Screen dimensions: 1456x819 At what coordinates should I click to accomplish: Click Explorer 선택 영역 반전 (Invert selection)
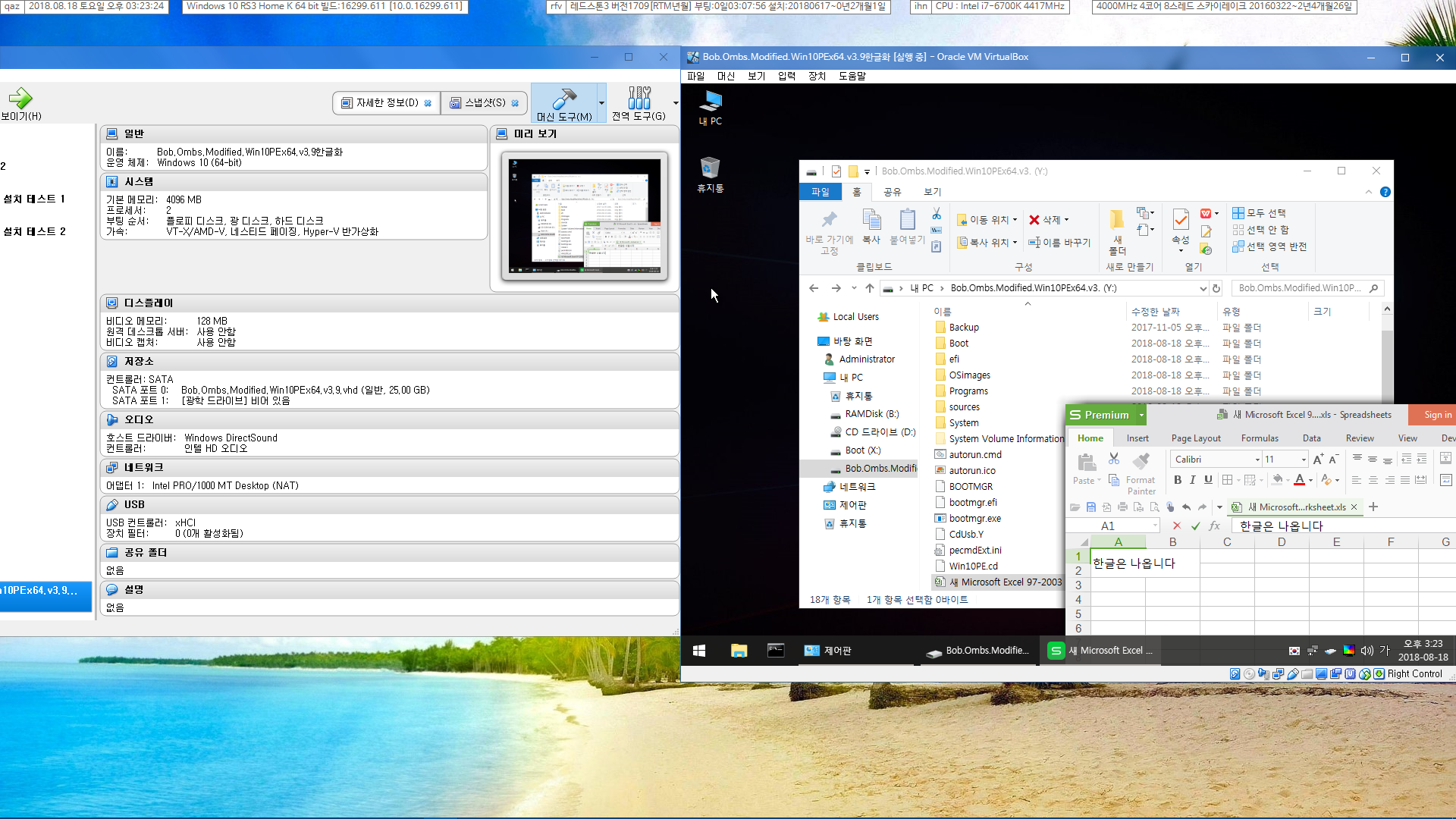[1269, 246]
